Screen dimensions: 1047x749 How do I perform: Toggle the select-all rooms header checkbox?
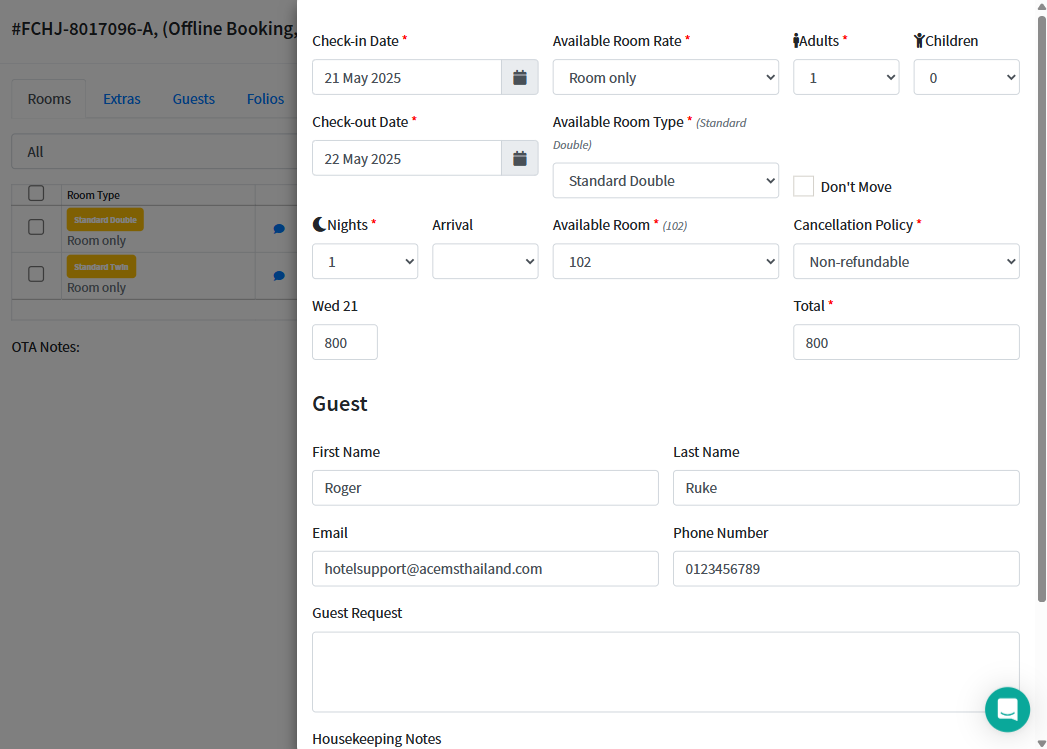coord(36,194)
